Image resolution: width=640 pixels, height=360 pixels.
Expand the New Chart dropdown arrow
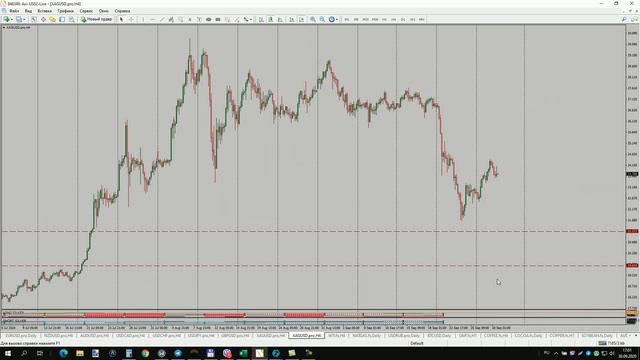[12, 19]
